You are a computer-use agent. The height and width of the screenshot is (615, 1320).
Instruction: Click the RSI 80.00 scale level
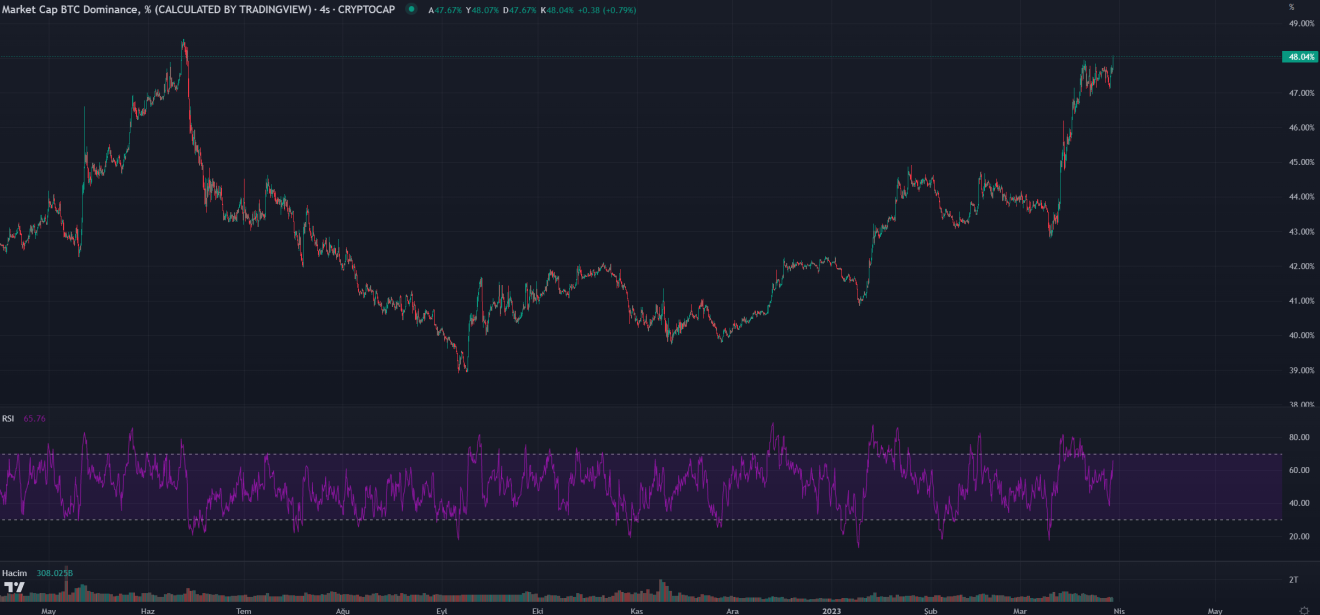(1299, 438)
